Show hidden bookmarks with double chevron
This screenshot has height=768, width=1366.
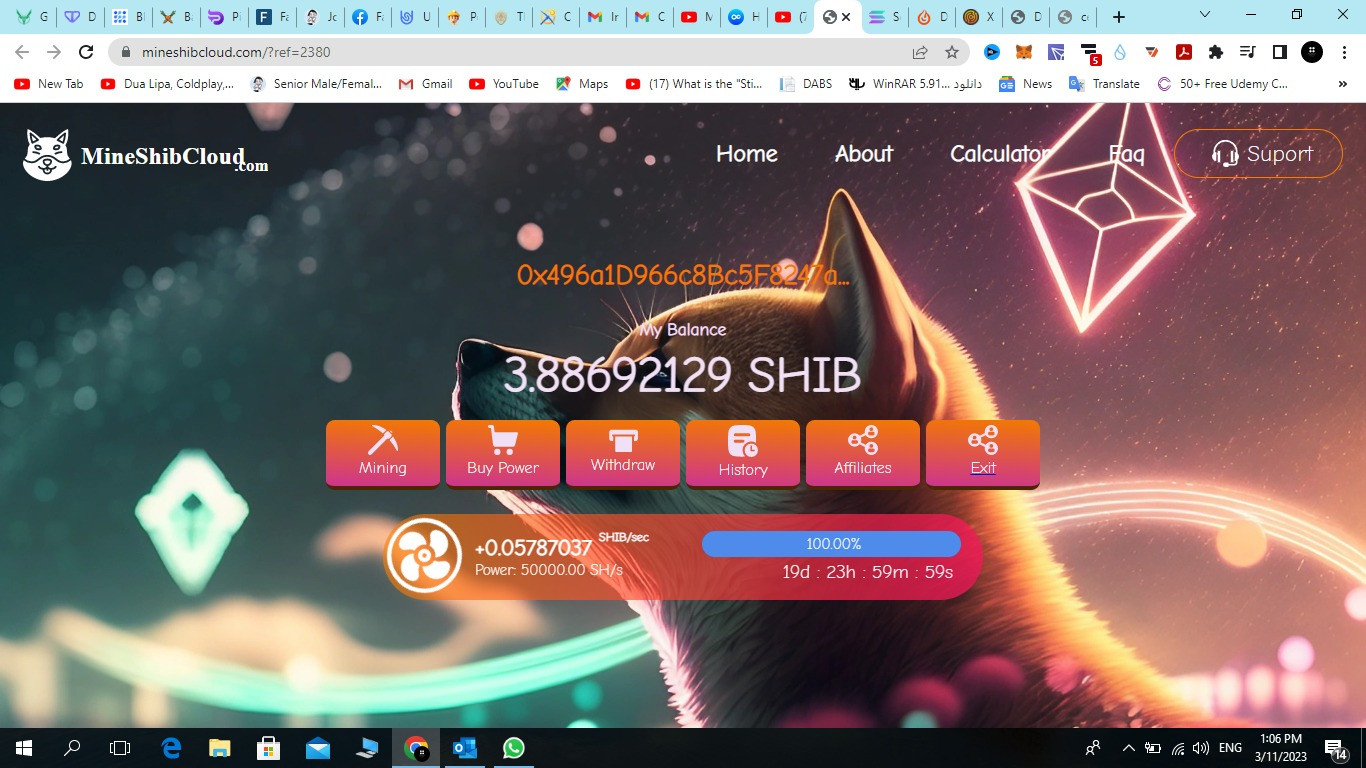pyautogui.click(x=1342, y=84)
